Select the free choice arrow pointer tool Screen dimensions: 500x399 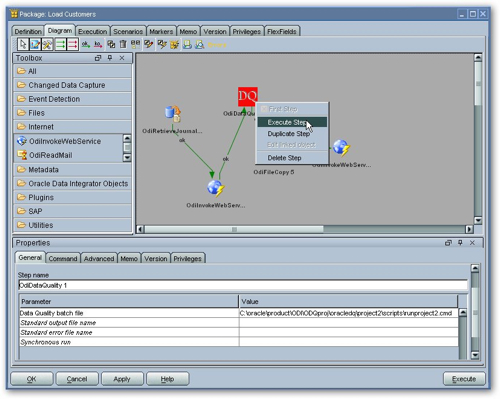(x=23, y=44)
